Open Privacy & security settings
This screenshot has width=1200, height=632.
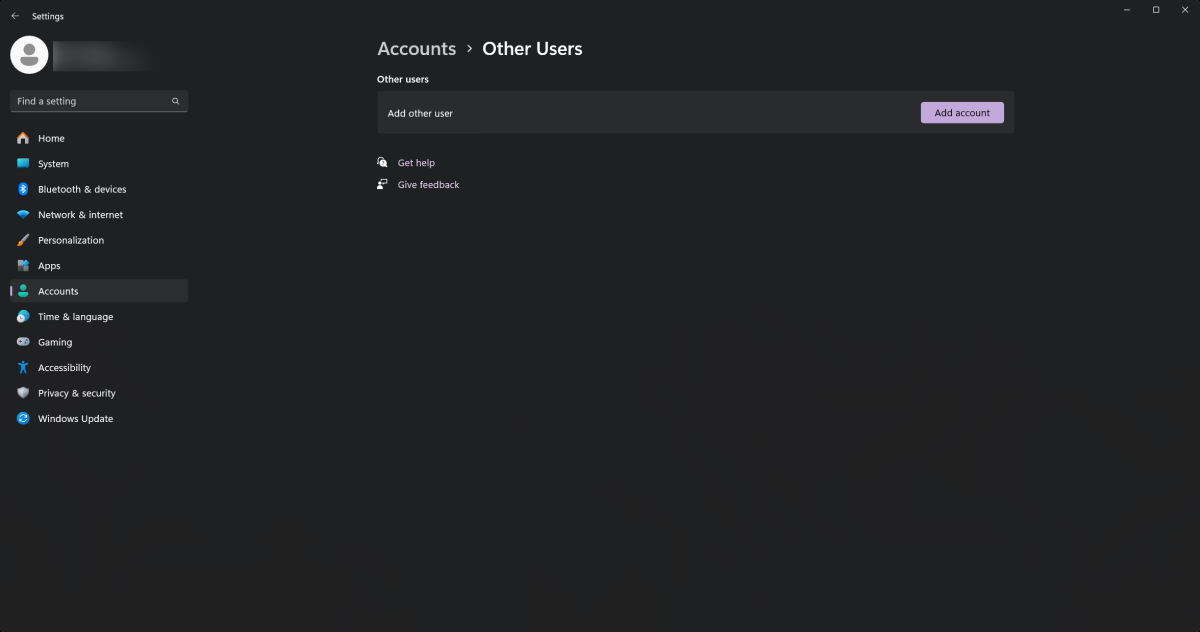tap(22, 392)
